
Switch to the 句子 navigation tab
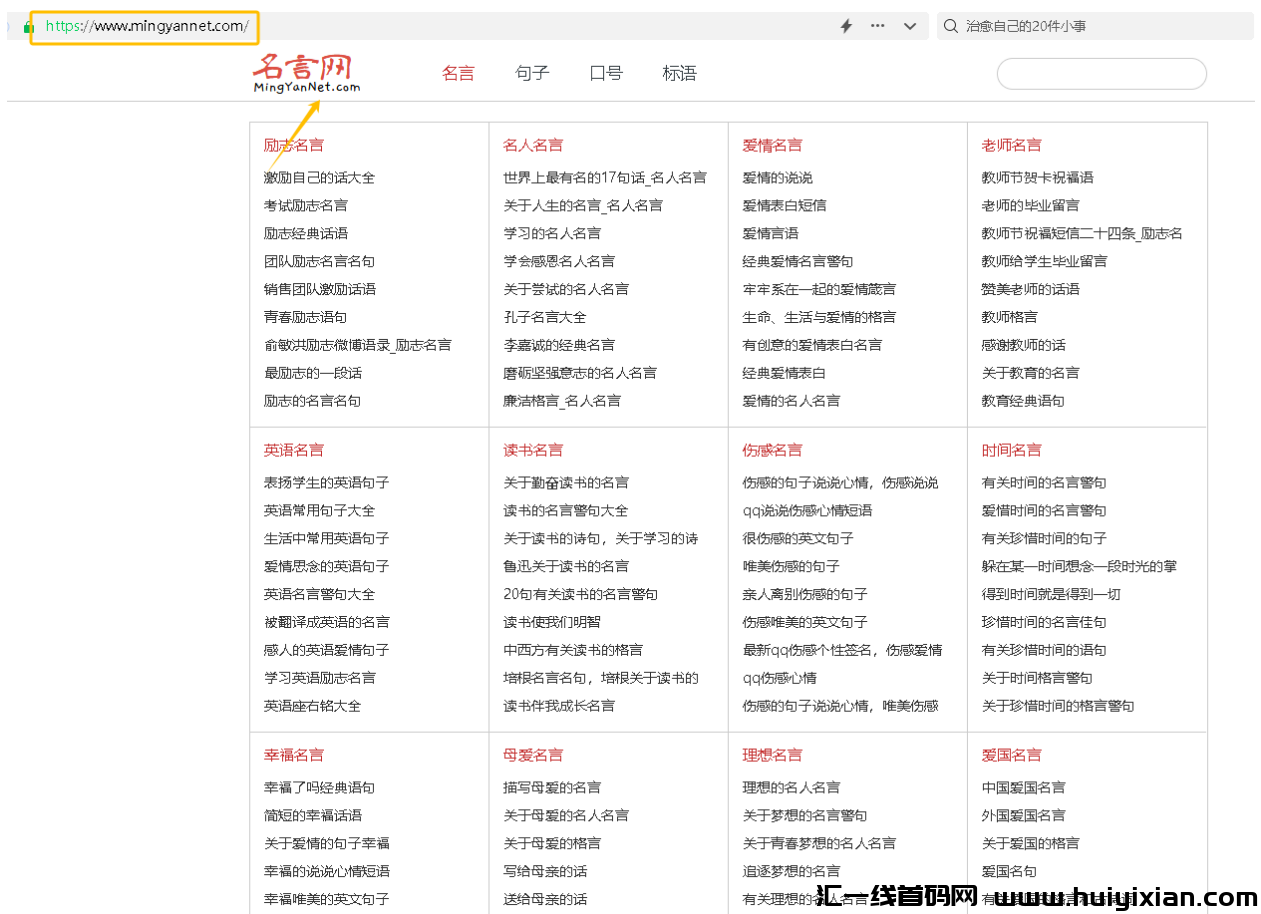tap(531, 73)
